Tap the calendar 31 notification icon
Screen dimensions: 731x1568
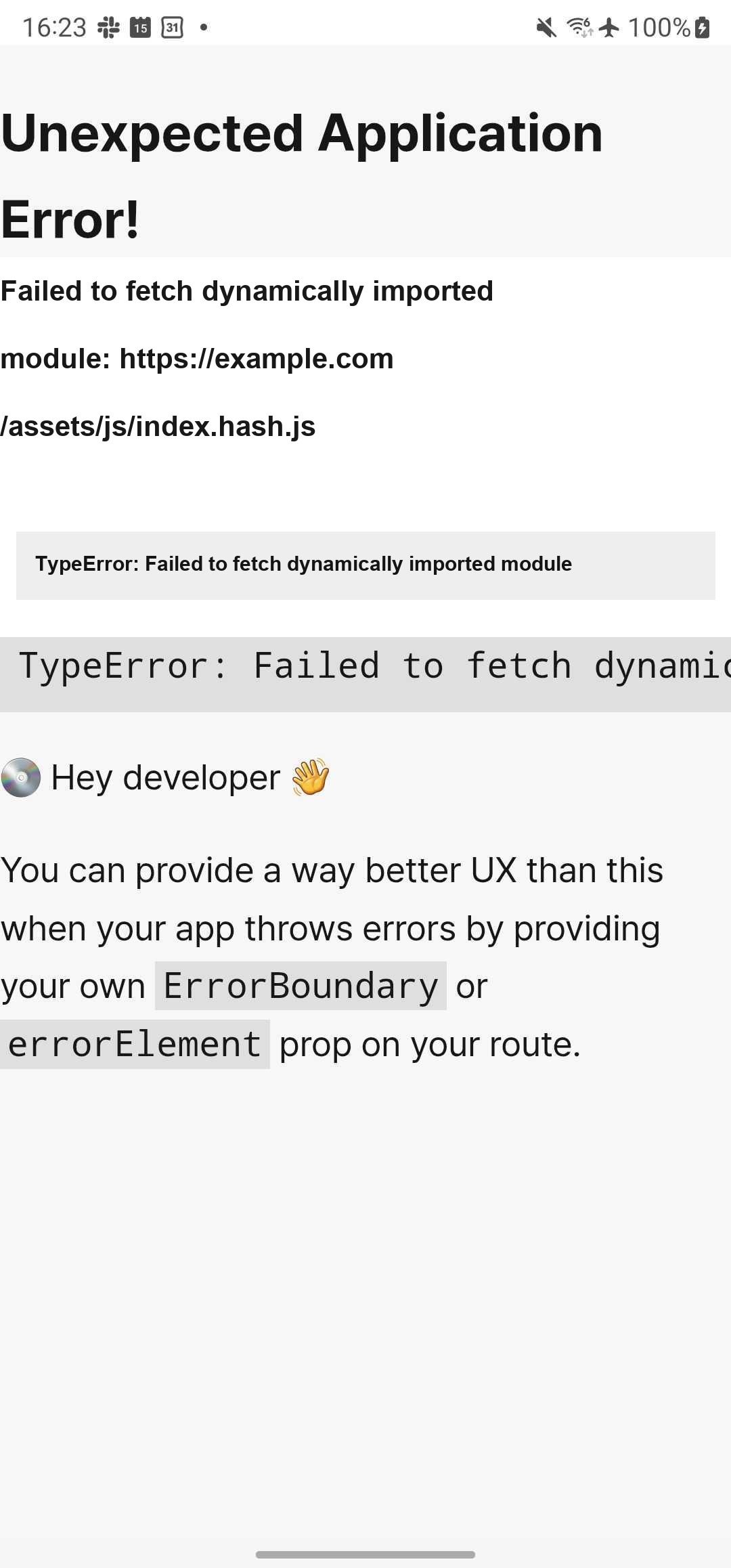coord(173,28)
